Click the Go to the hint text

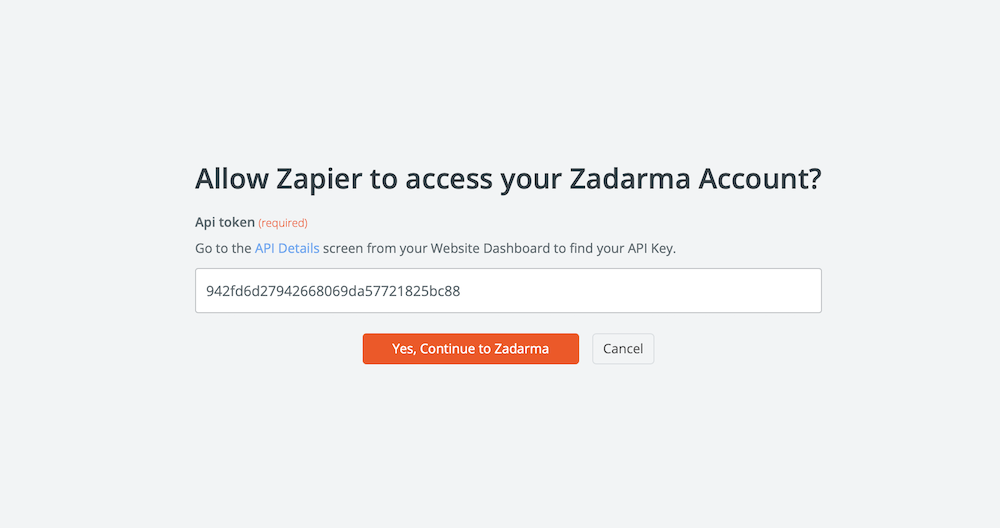pyautogui.click(x=222, y=248)
